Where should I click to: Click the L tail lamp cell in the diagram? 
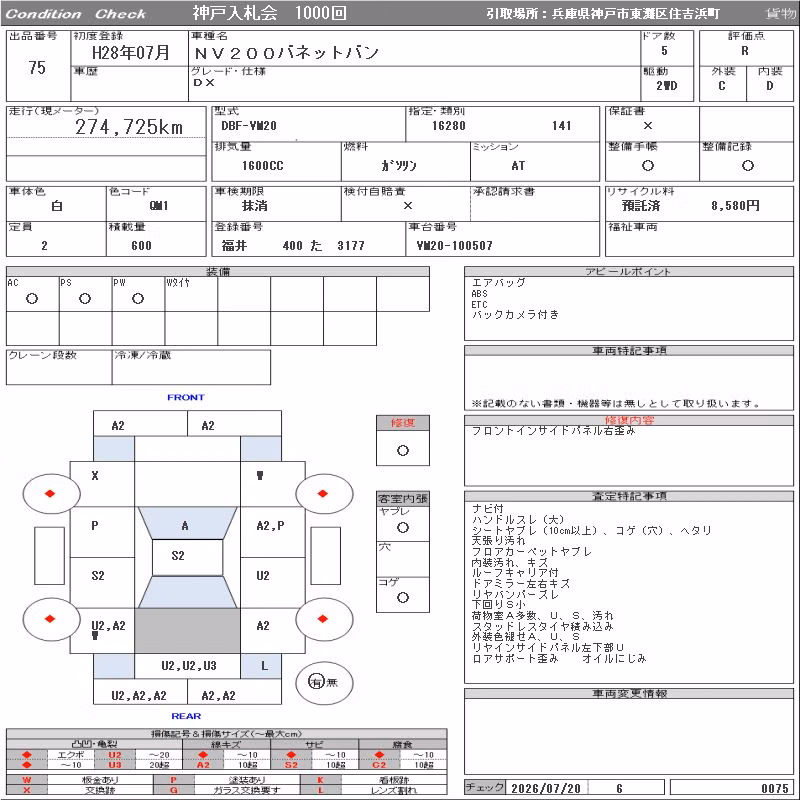261,666
